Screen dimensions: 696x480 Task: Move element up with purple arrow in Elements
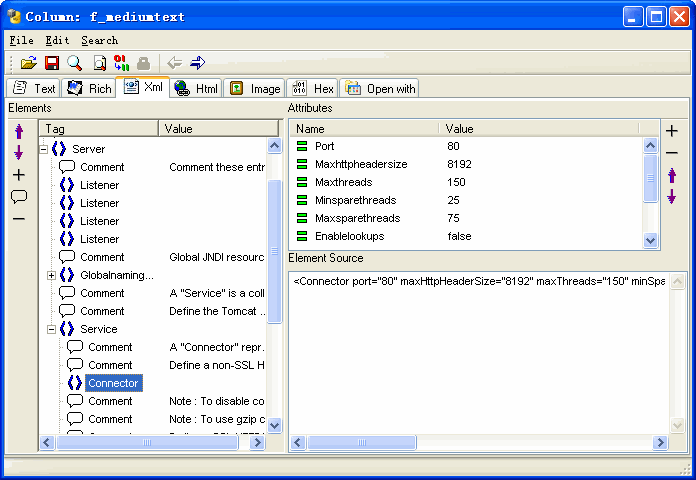point(18,132)
